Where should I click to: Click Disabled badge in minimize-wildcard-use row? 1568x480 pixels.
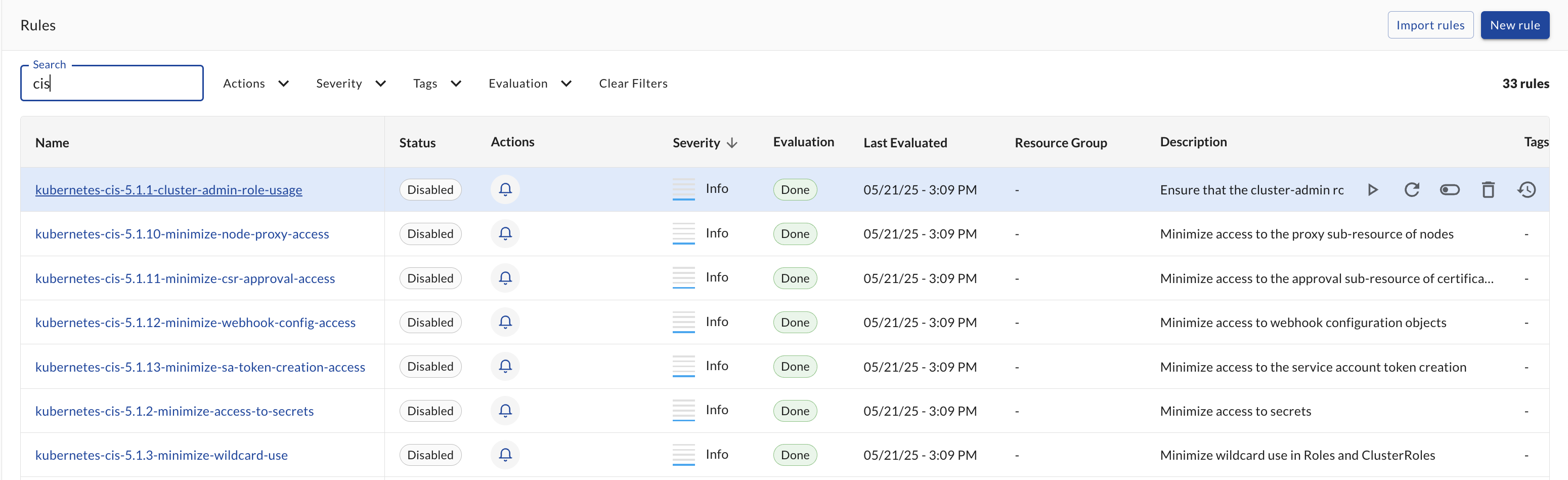click(x=430, y=454)
